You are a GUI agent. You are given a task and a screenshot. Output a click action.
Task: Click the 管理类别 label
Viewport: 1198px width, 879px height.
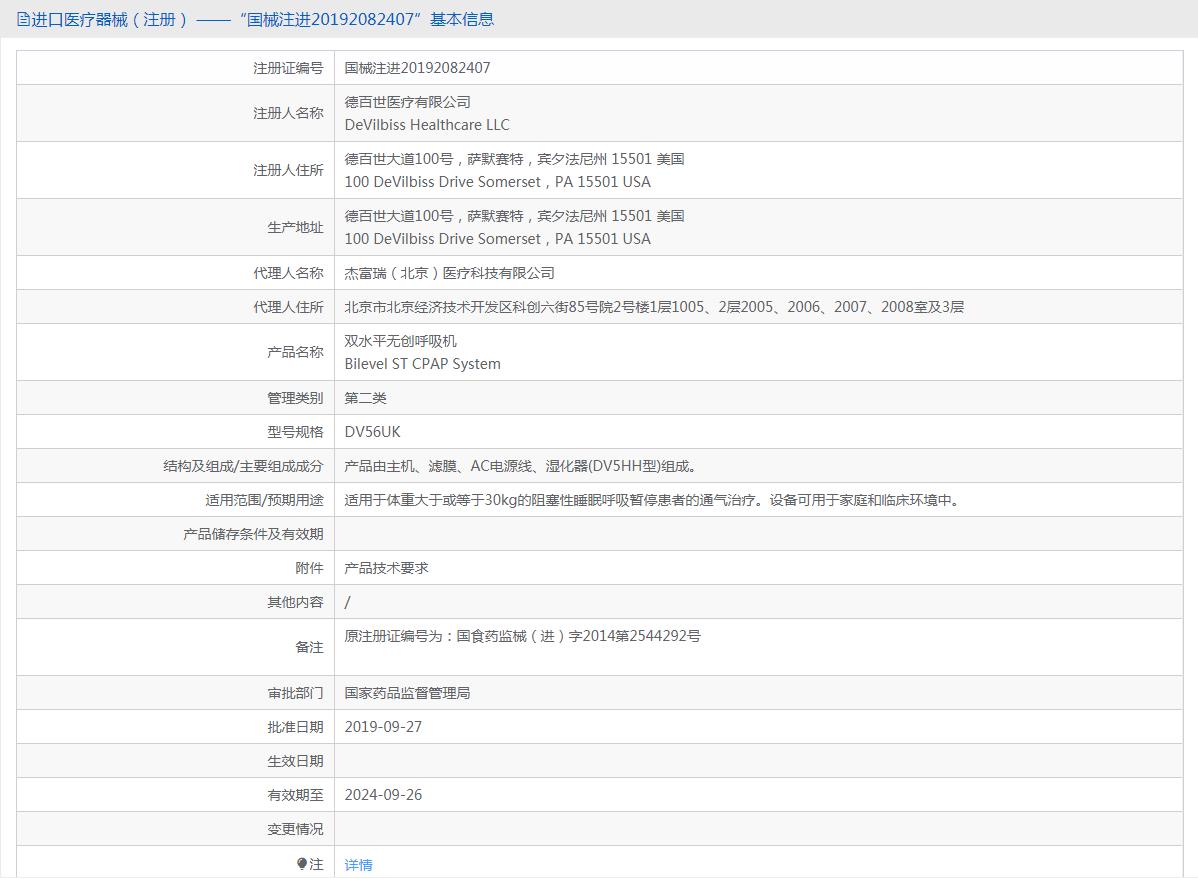coord(295,397)
